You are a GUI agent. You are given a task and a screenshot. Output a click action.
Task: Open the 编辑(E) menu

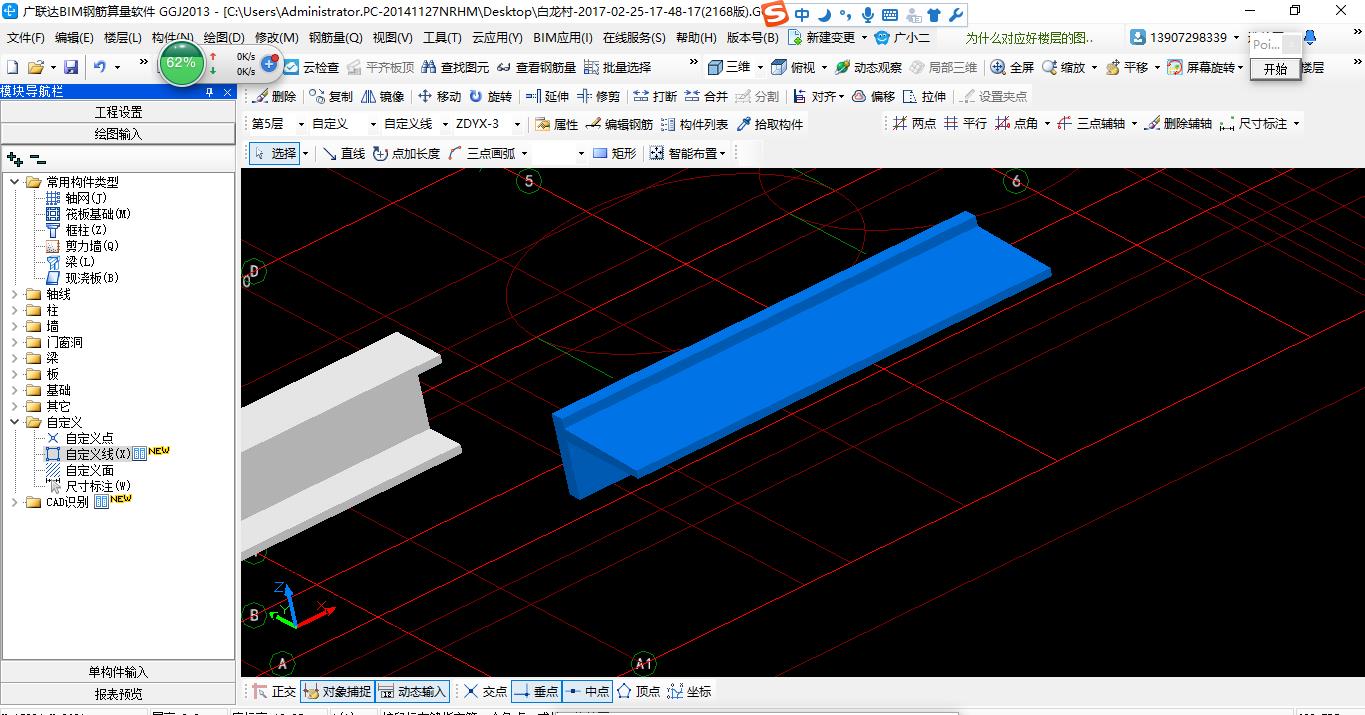coord(74,38)
